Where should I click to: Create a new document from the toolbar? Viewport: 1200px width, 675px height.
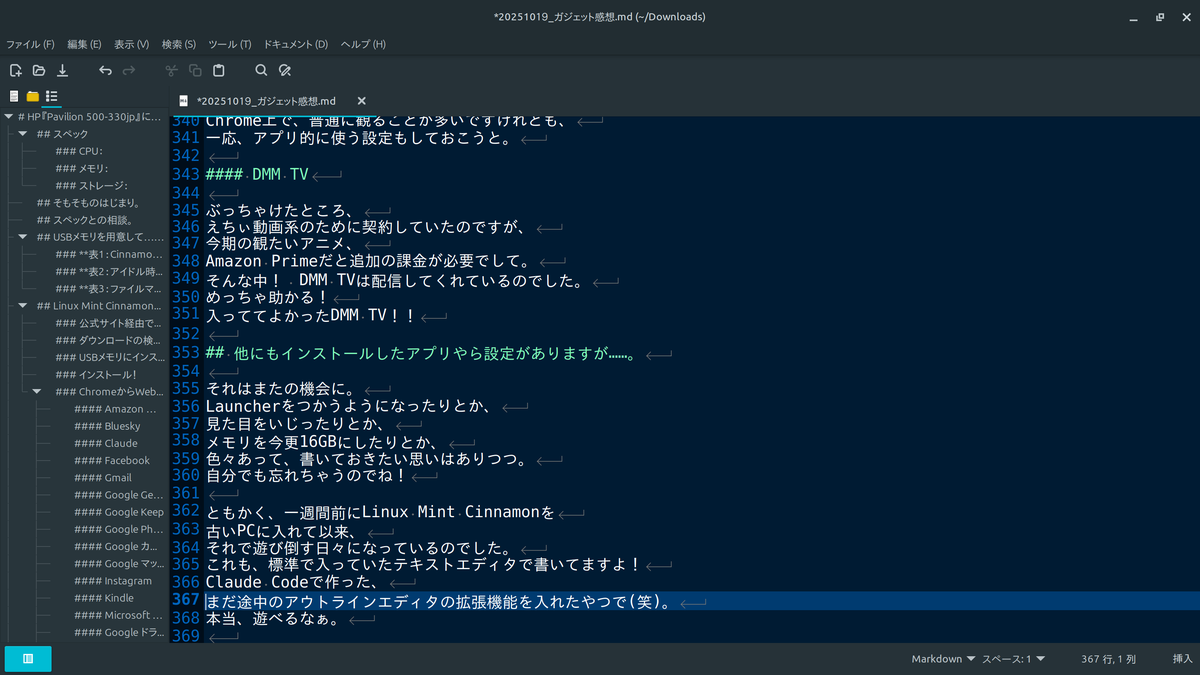point(15,70)
